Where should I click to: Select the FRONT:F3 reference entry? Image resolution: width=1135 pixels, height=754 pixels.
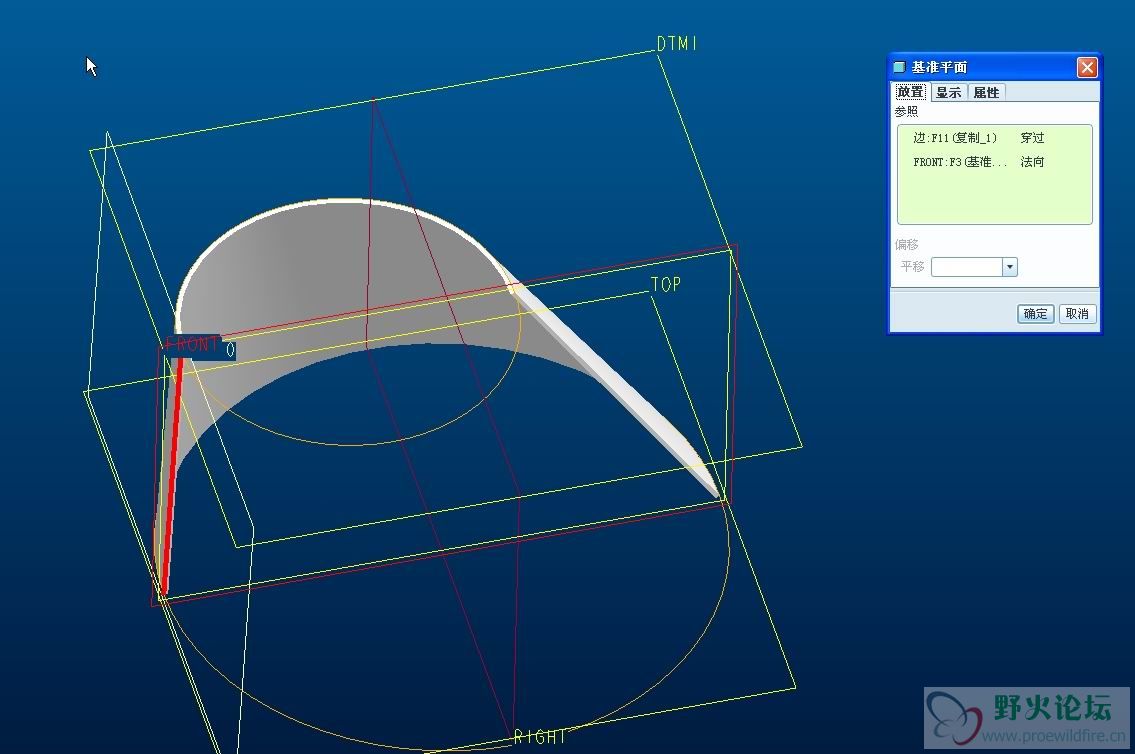tap(959, 162)
